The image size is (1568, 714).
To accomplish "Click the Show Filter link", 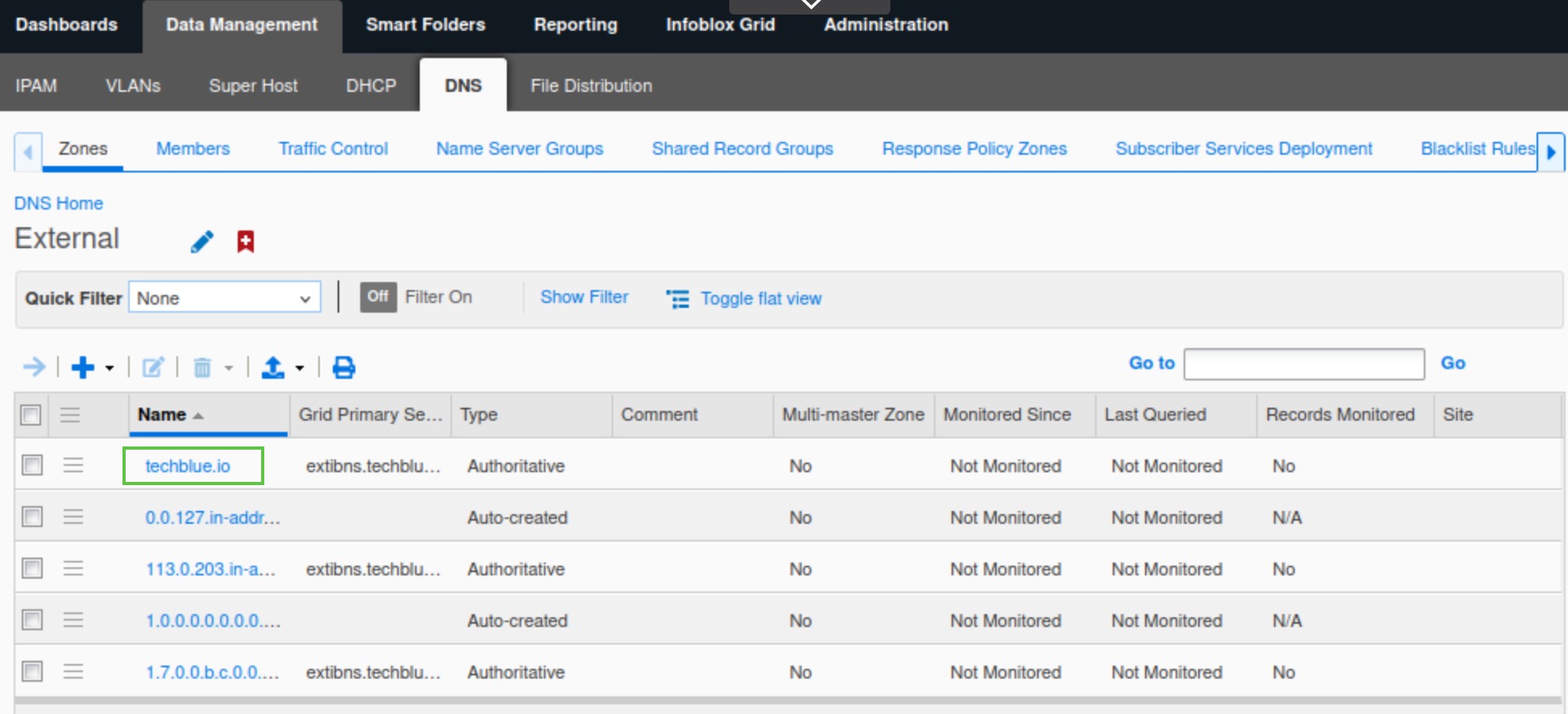I will point(583,297).
